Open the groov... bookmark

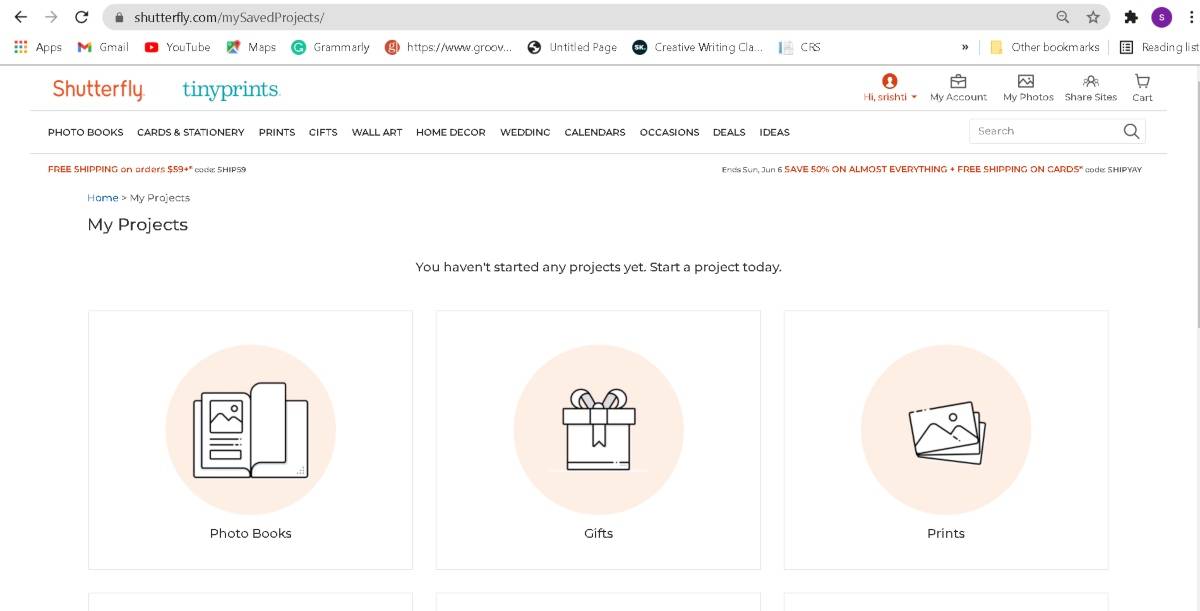click(x=449, y=47)
